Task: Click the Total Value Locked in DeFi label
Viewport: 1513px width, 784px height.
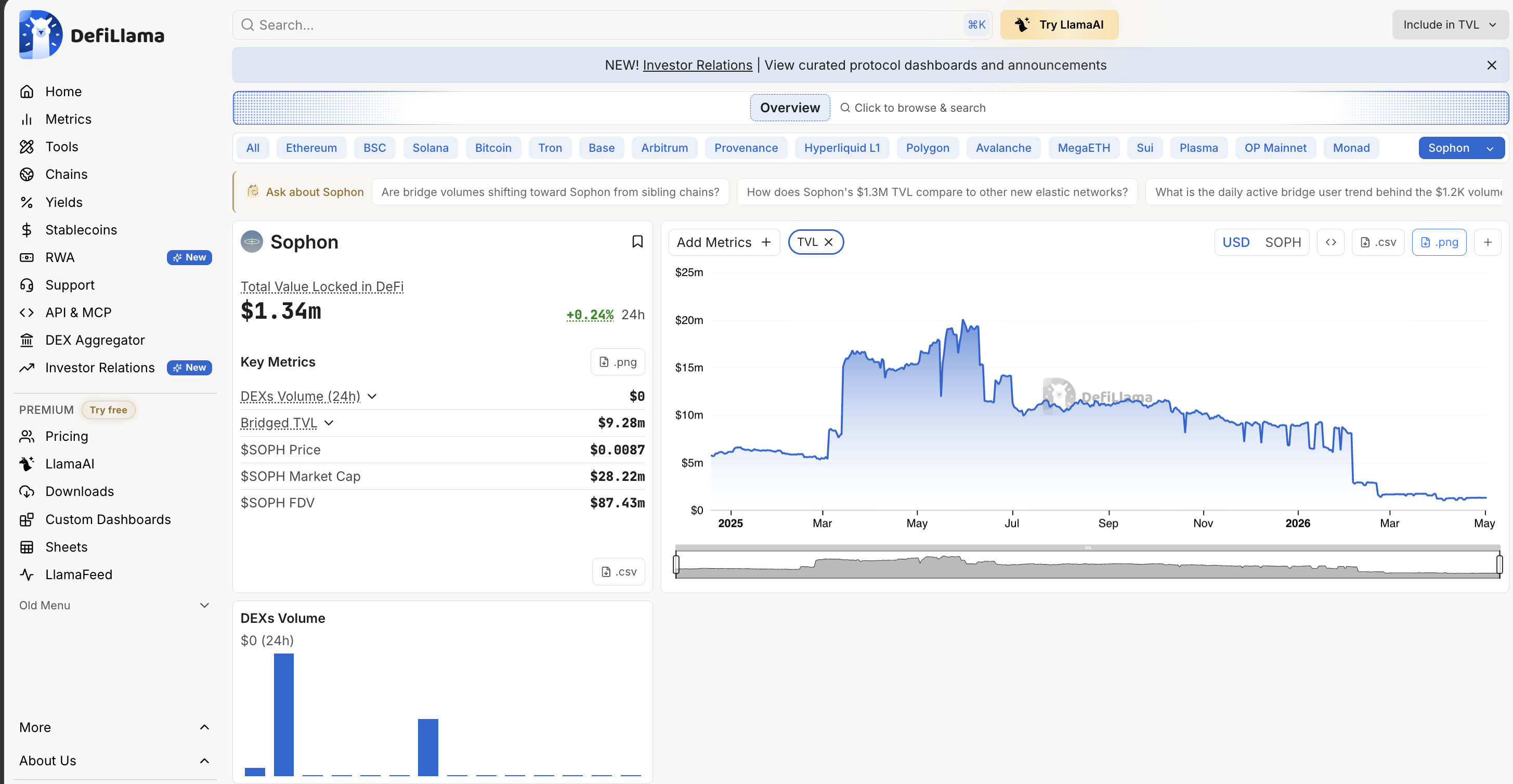Action: [x=322, y=286]
